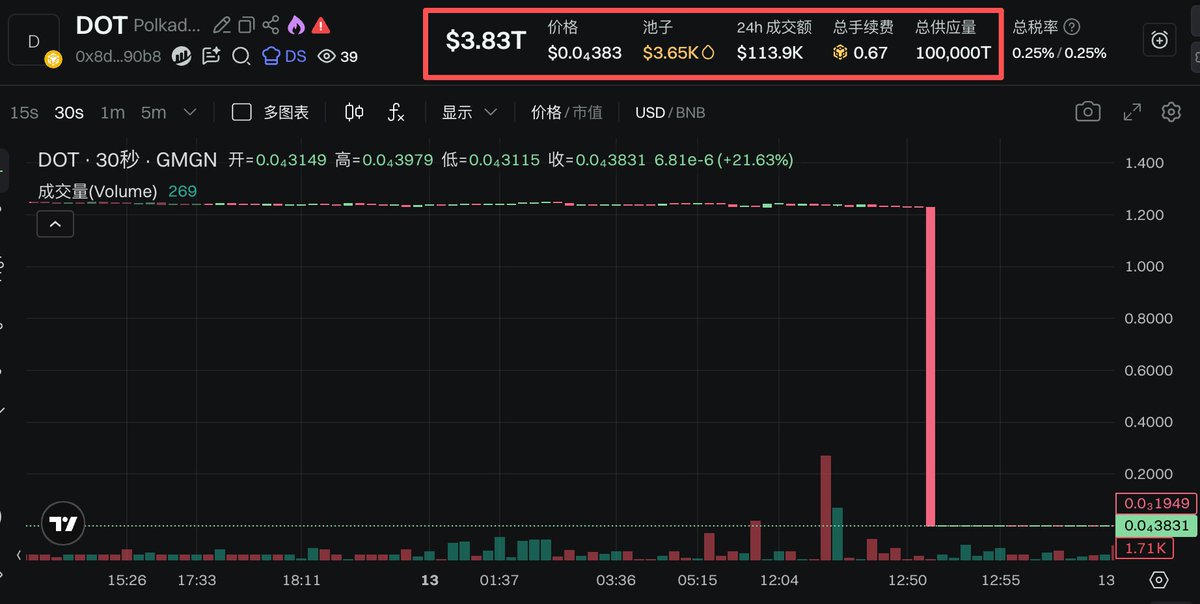1200x604 pixels.
Task: Click the 12:50 time axis label
Action: 907,580
